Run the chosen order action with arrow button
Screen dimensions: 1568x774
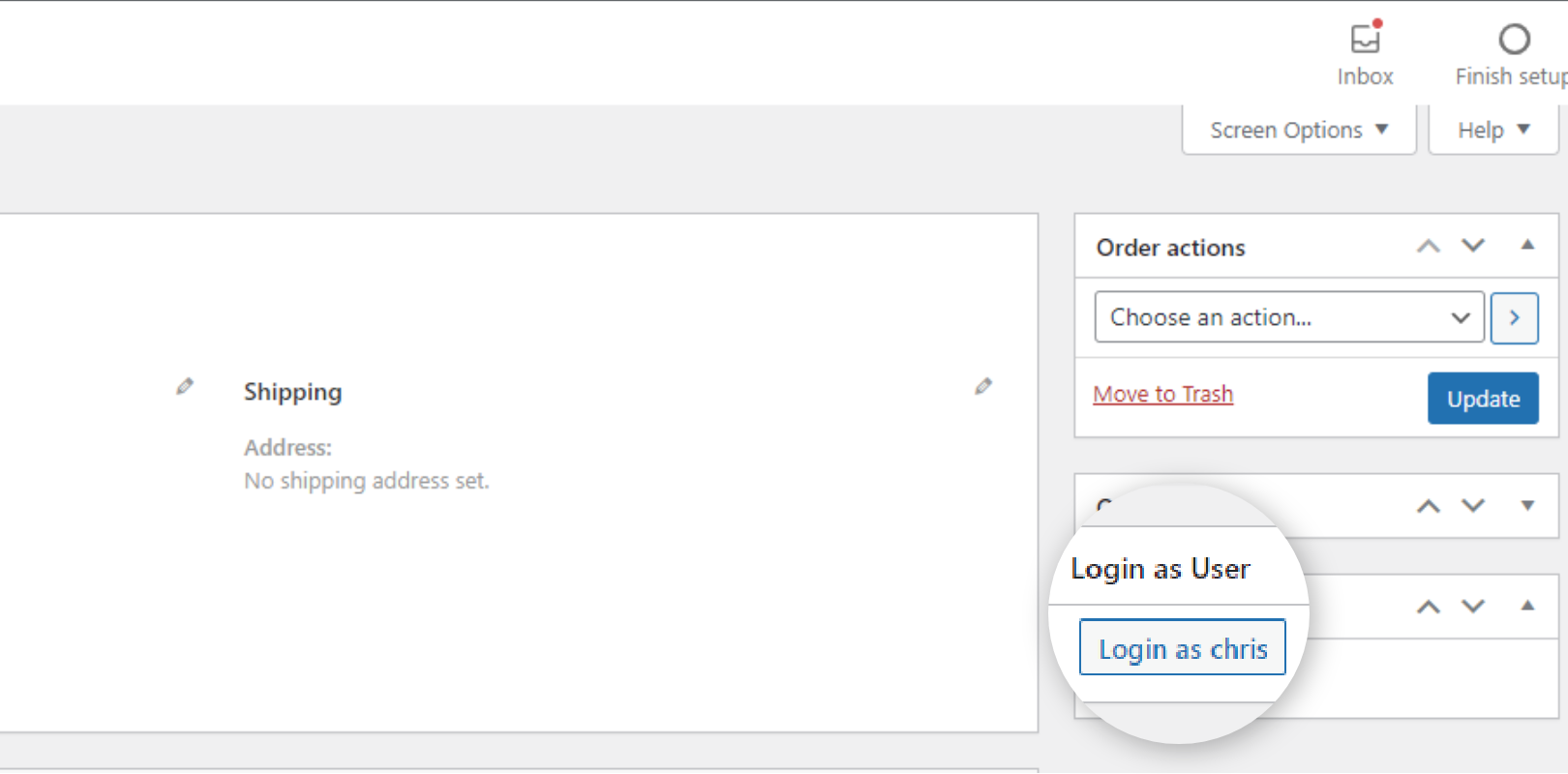click(1514, 317)
